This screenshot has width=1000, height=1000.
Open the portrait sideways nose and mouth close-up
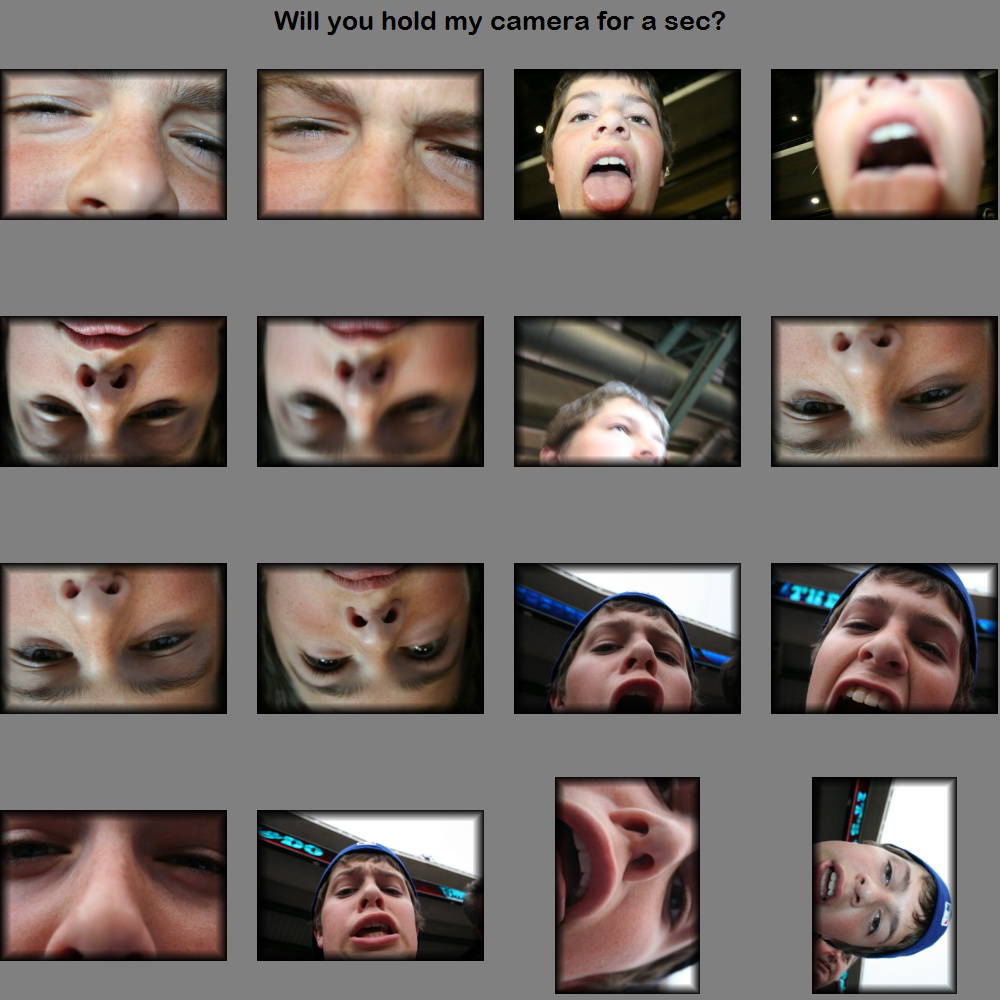click(x=627, y=885)
